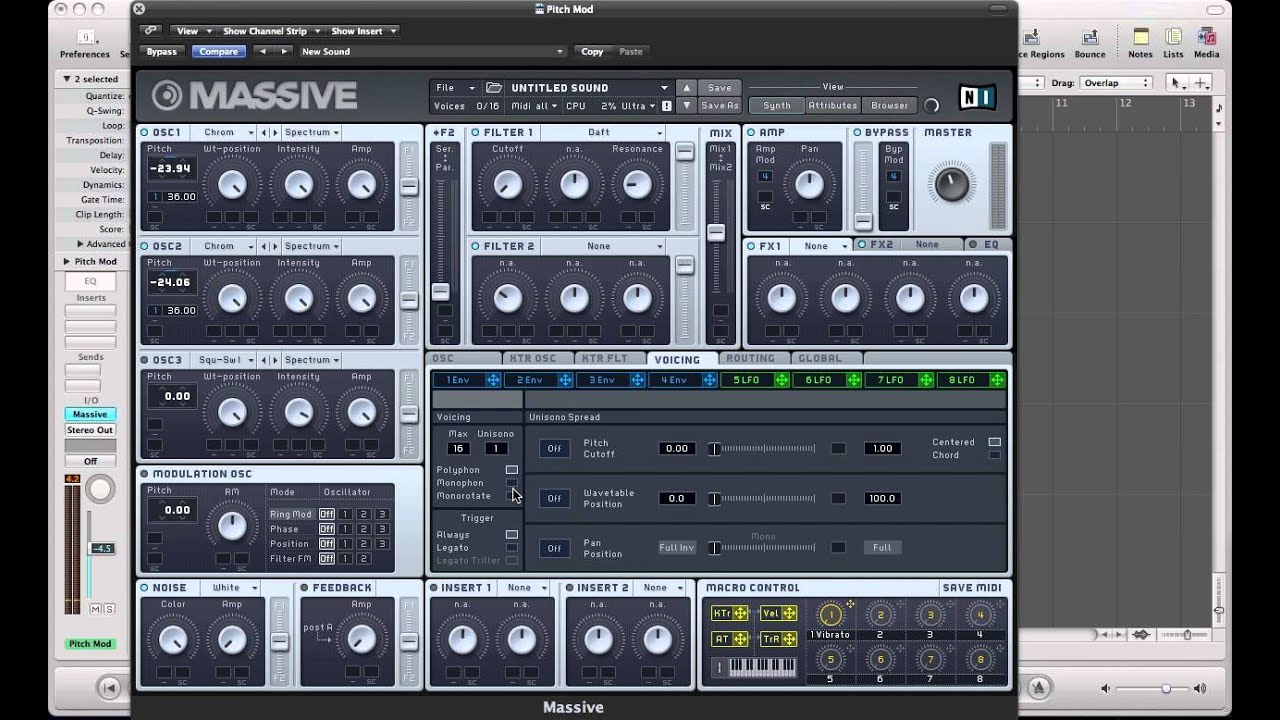Click the 4 Env modulation drag handle
1280x720 pixels.
coord(709,380)
